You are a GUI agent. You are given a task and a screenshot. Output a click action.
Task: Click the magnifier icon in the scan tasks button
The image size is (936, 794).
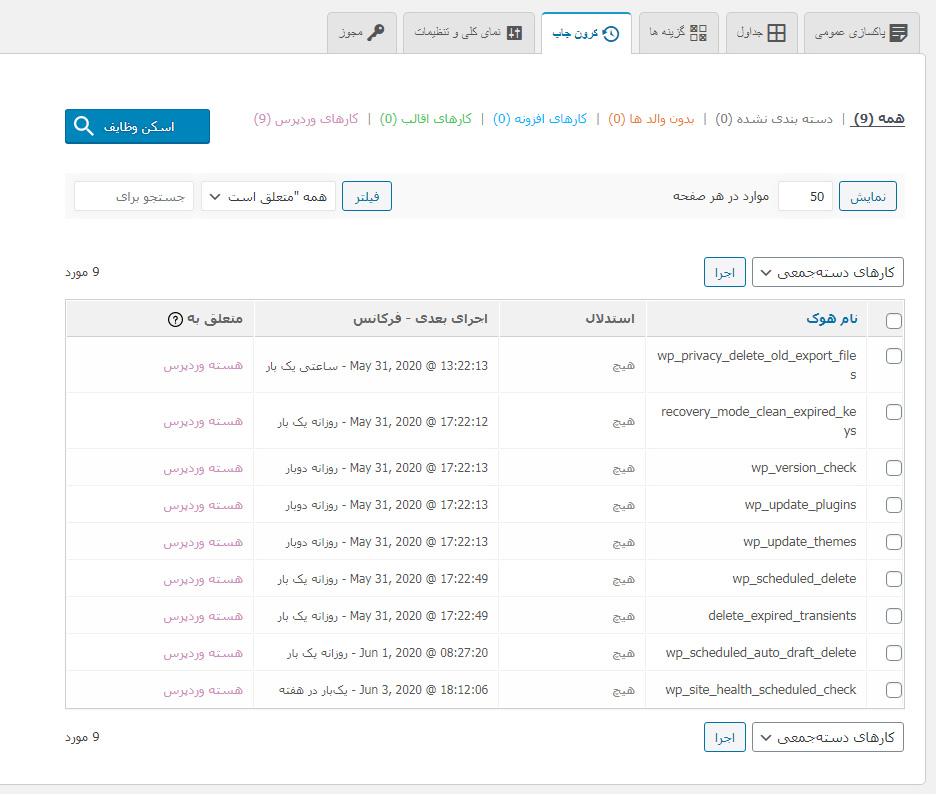[x=84, y=126]
